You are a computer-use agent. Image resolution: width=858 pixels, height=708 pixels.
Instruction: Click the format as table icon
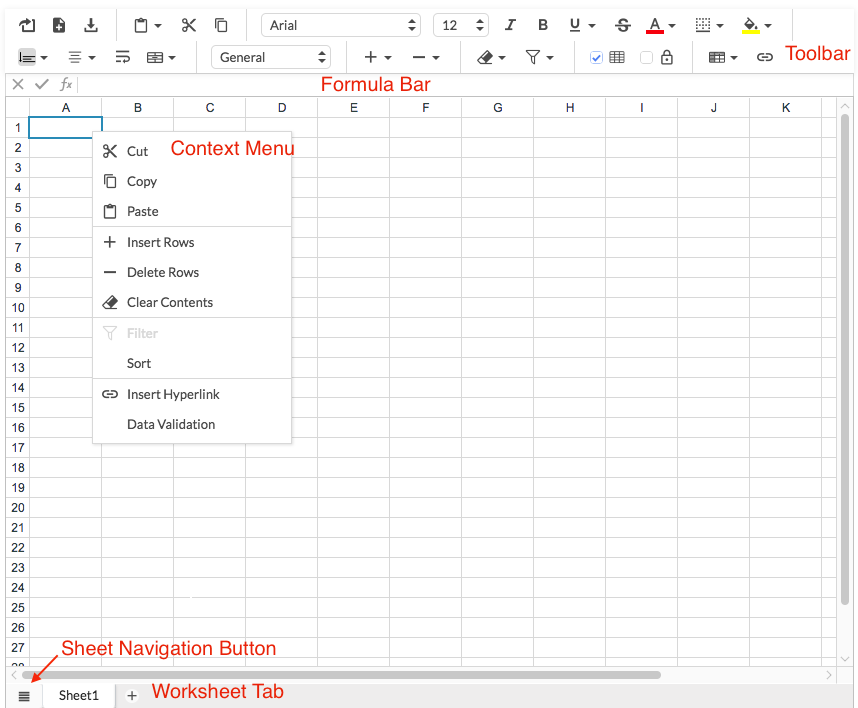[x=716, y=57]
